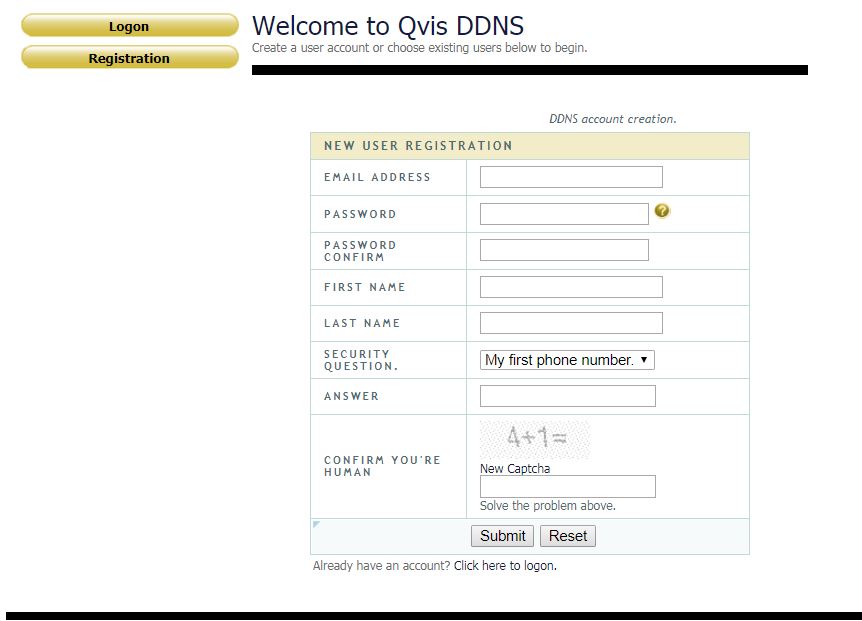Image resolution: width=862 pixels, height=621 pixels.
Task: Open the Security Question dropdown
Action: click(566, 359)
